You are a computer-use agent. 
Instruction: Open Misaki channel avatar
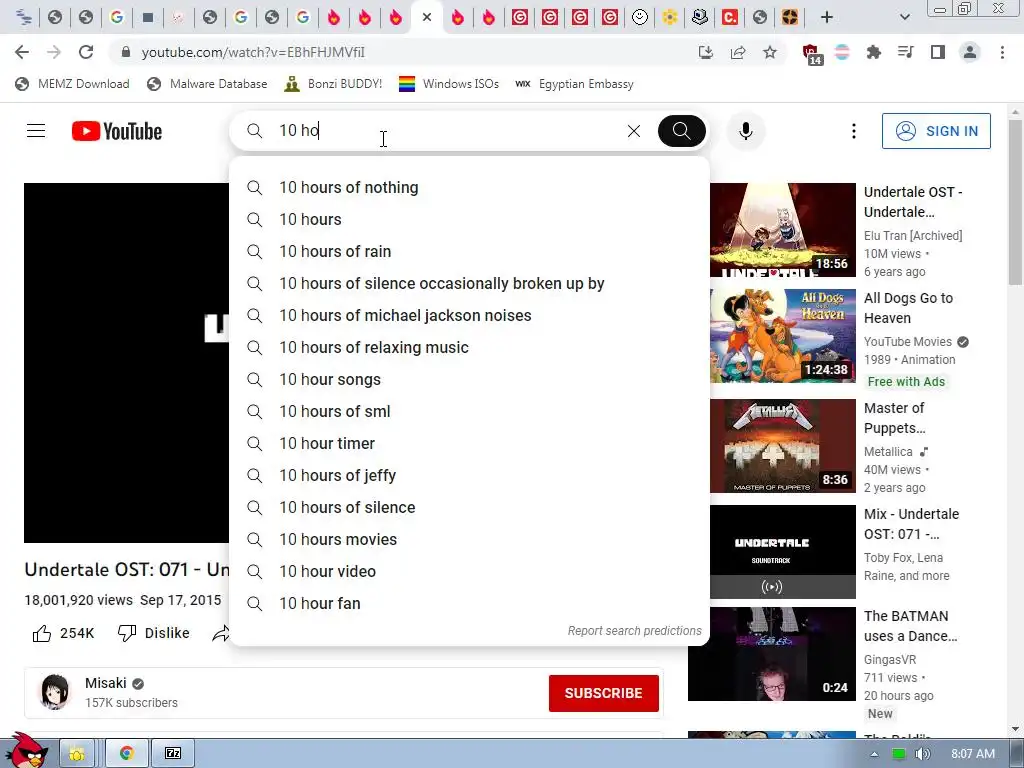point(55,692)
